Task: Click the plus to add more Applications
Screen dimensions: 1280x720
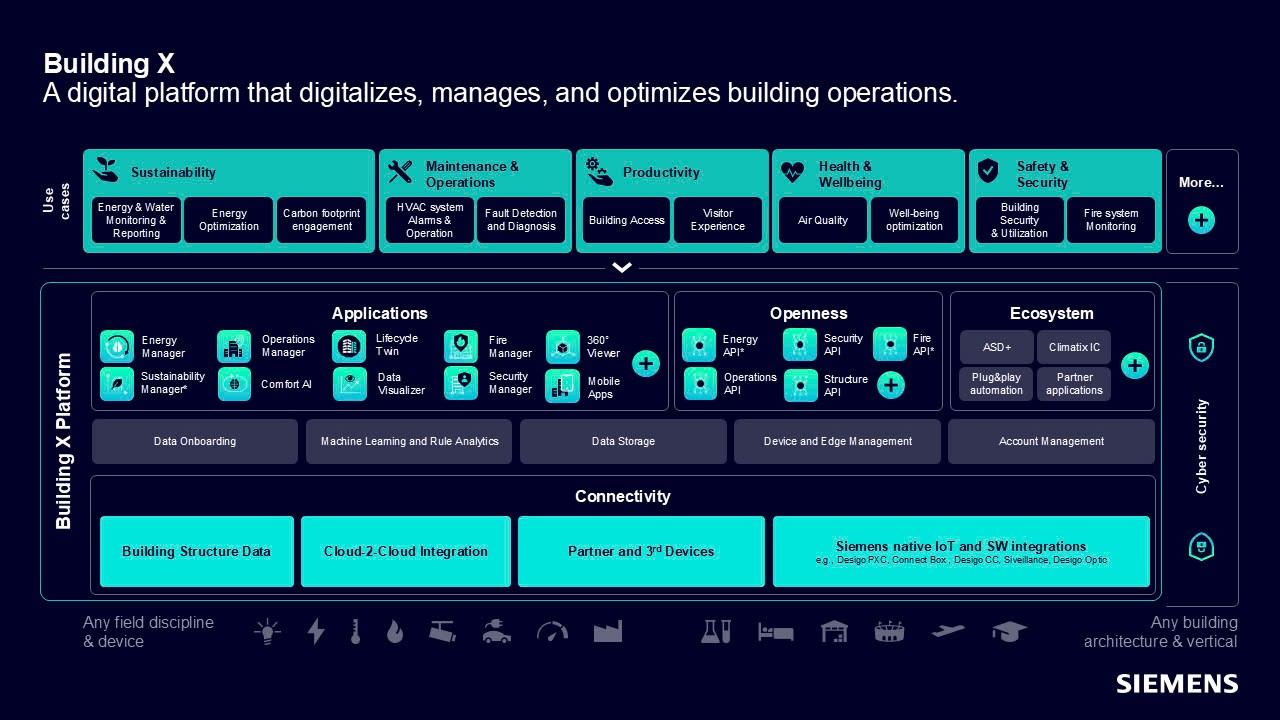Action: (x=646, y=364)
